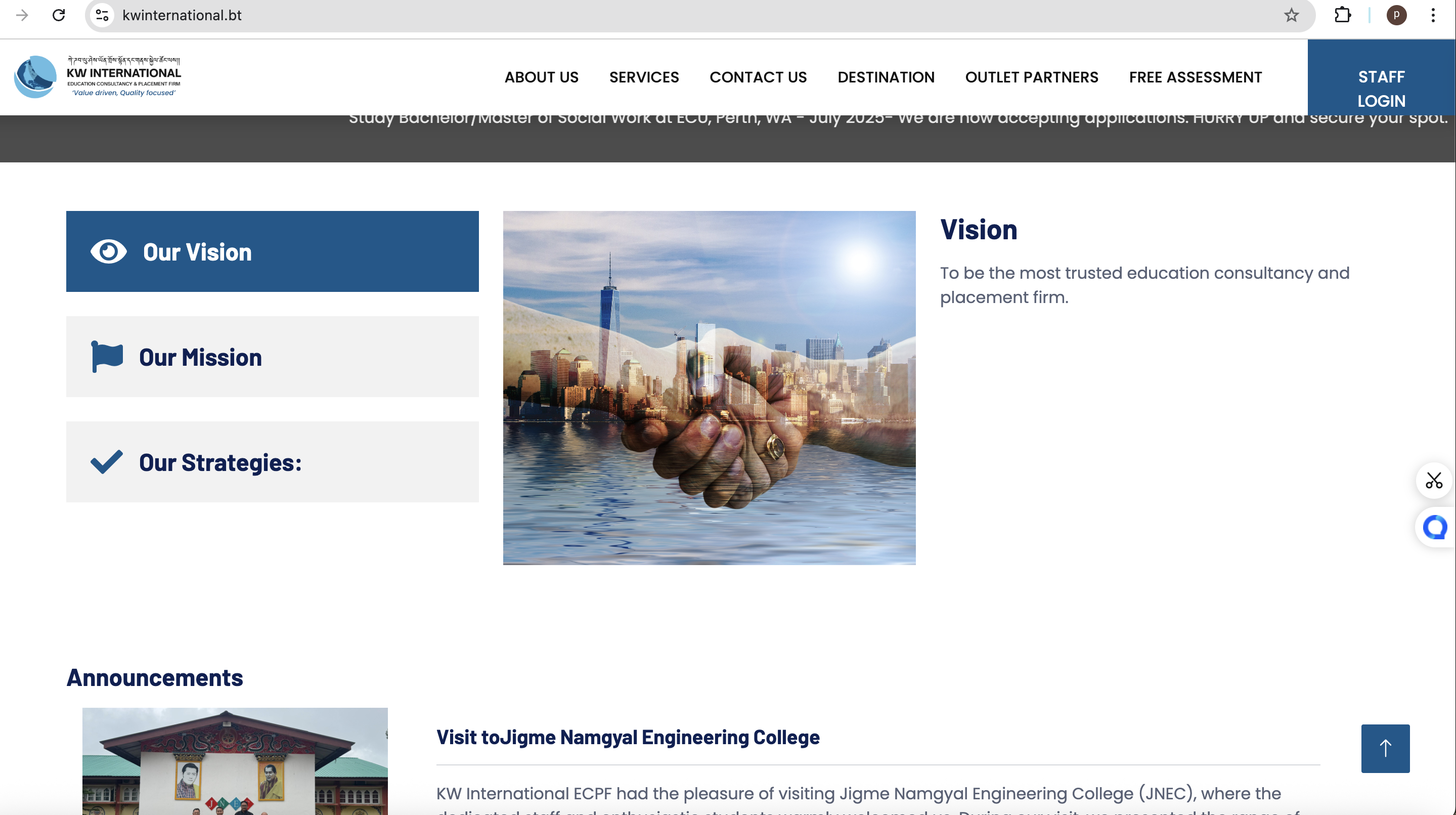Image resolution: width=1456 pixels, height=815 pixels.
Task: Open the Our Strategies tab
Action: click(272, 462)
